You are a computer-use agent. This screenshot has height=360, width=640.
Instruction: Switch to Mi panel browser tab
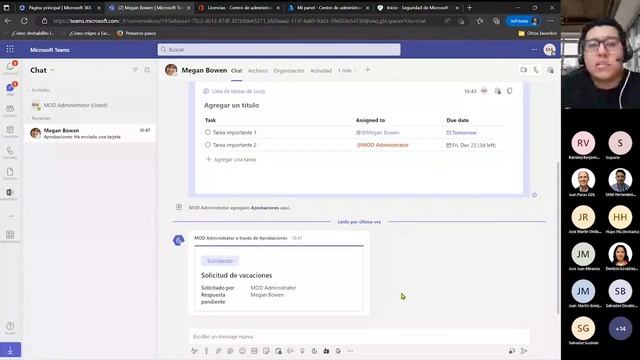pos(328,8)
